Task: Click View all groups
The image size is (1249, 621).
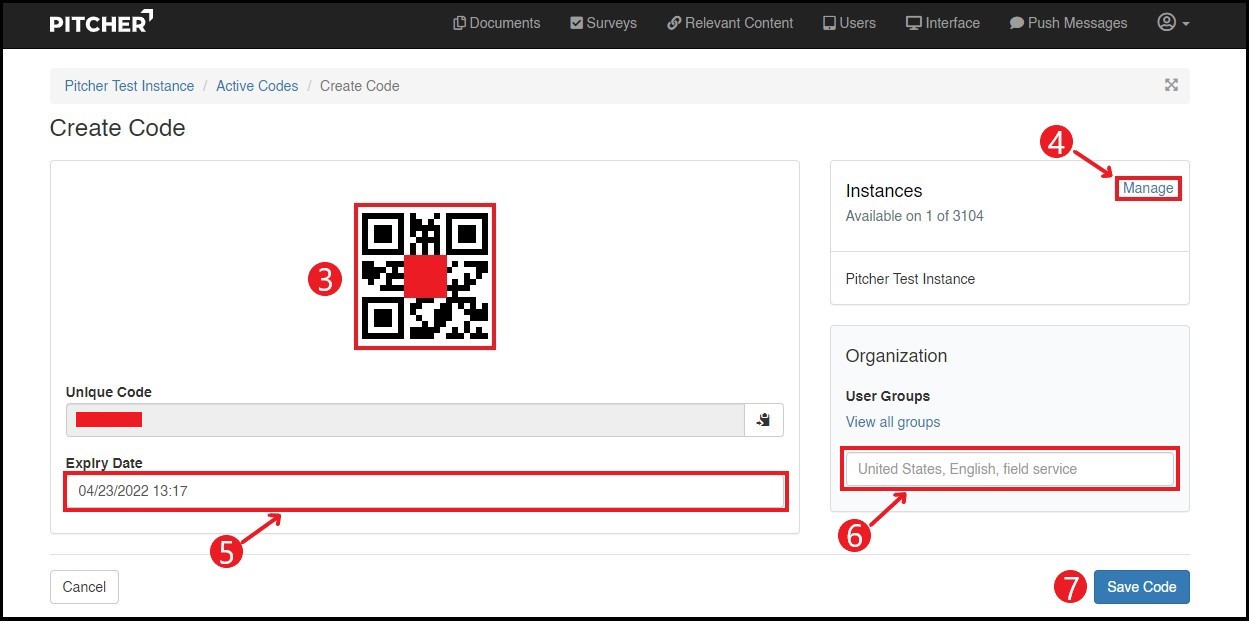Action: click(x=892, y=421)
